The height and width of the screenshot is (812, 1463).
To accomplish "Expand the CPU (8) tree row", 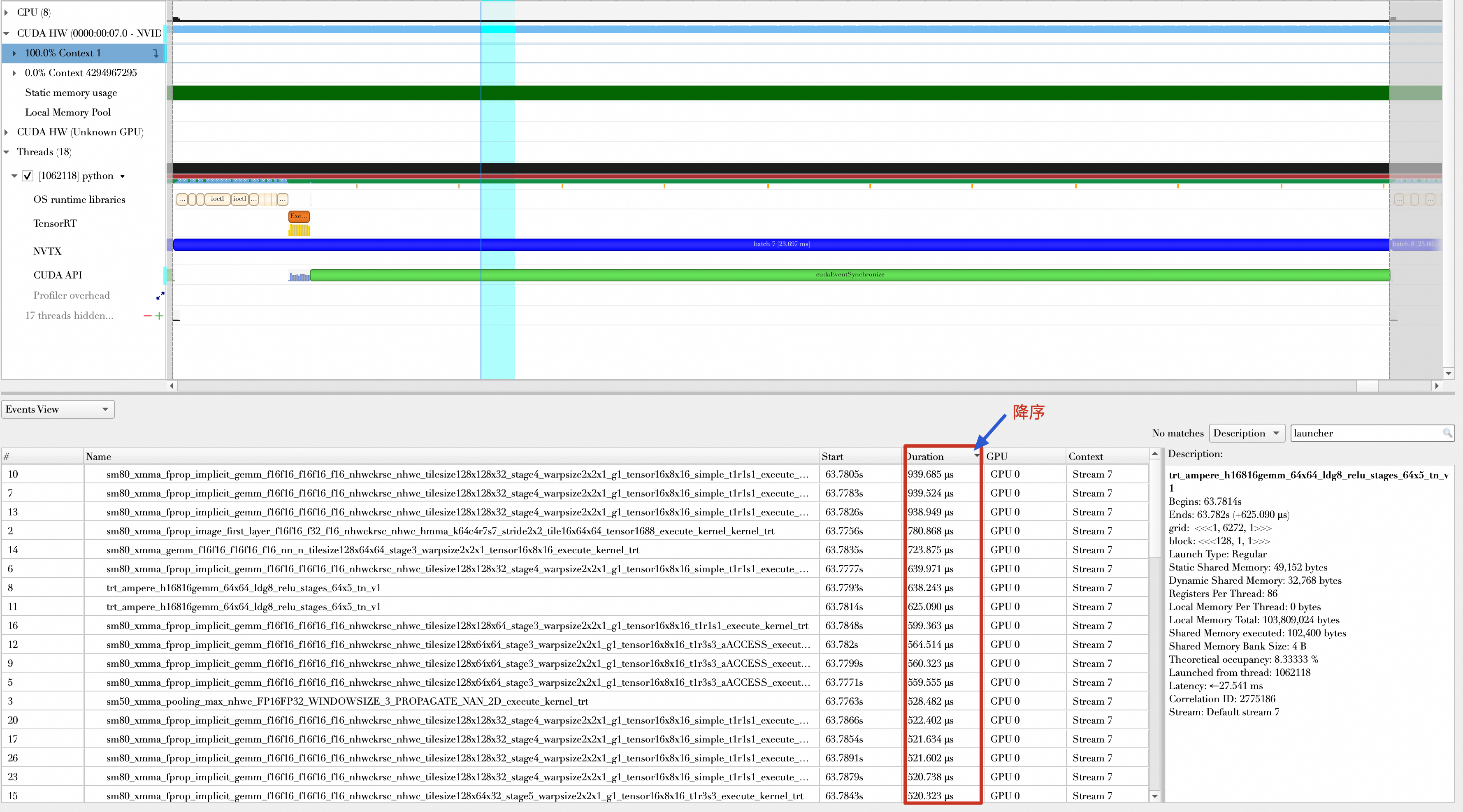I will click(x=6, y=12).
